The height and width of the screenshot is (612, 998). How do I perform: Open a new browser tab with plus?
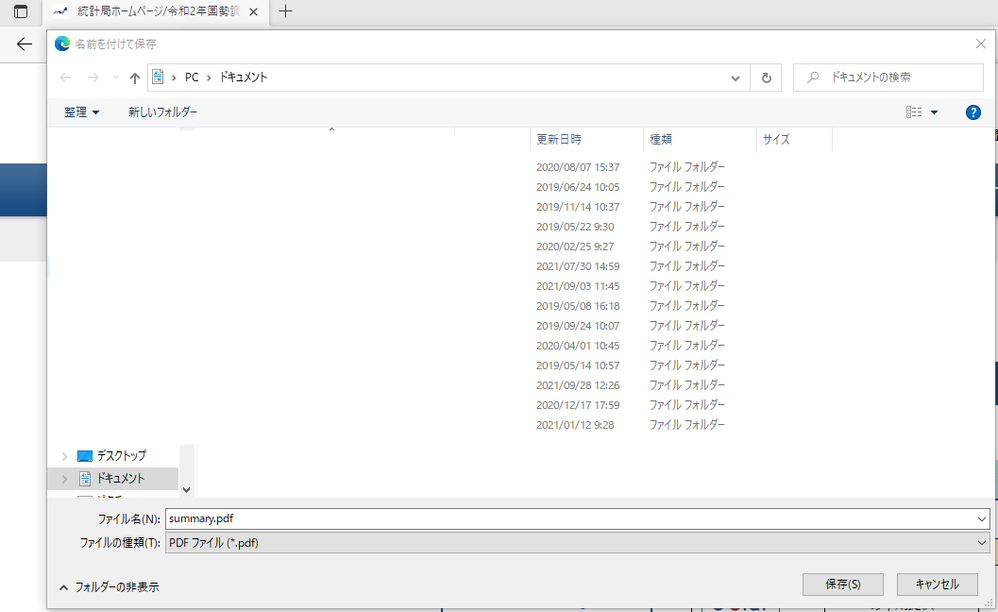[x=285, y=11]
